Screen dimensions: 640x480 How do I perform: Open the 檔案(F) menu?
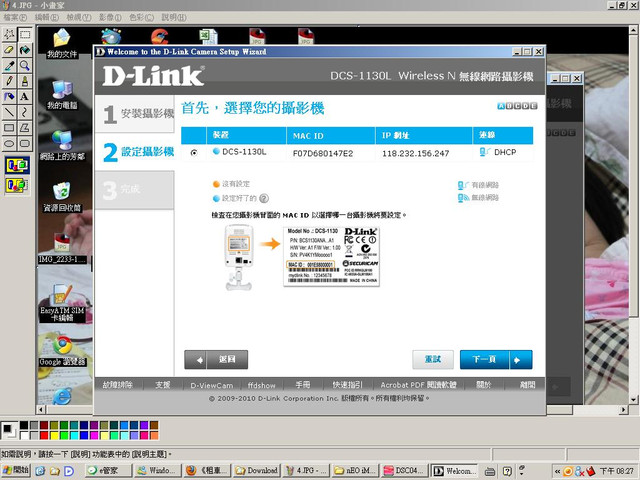click(15, 17)
